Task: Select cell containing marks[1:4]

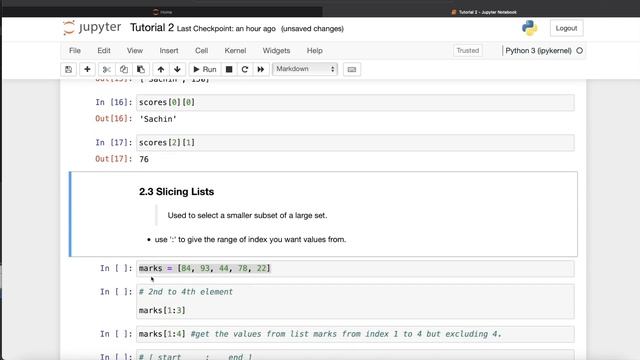Action: click(355, 334)
